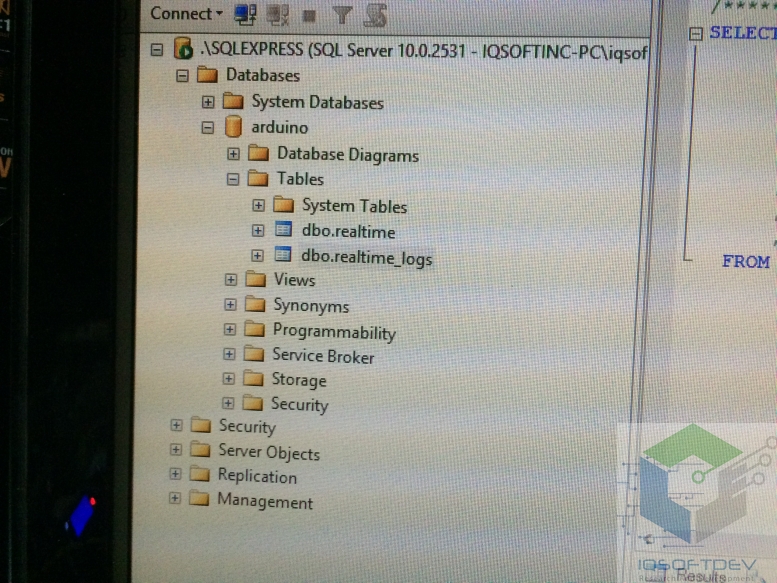Select the 'dbo.realtime_logs' table label
Image resolution: width=777 pixels, height=583 pixels.
coord(367,258)
